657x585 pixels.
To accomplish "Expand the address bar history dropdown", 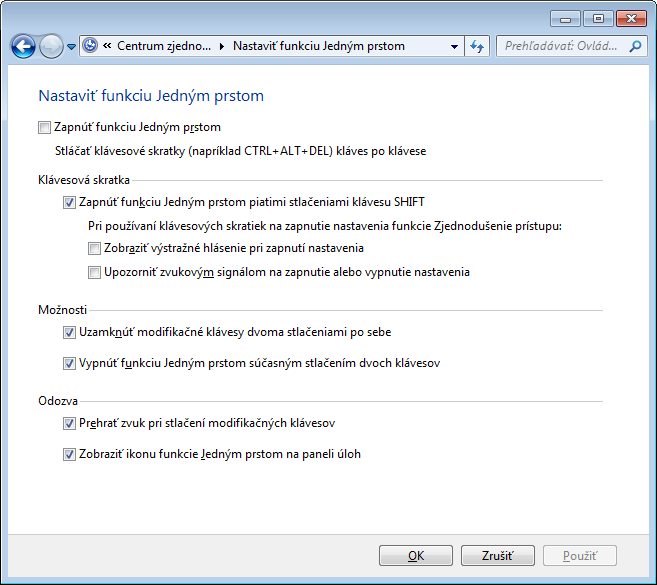I will [454, 46].
